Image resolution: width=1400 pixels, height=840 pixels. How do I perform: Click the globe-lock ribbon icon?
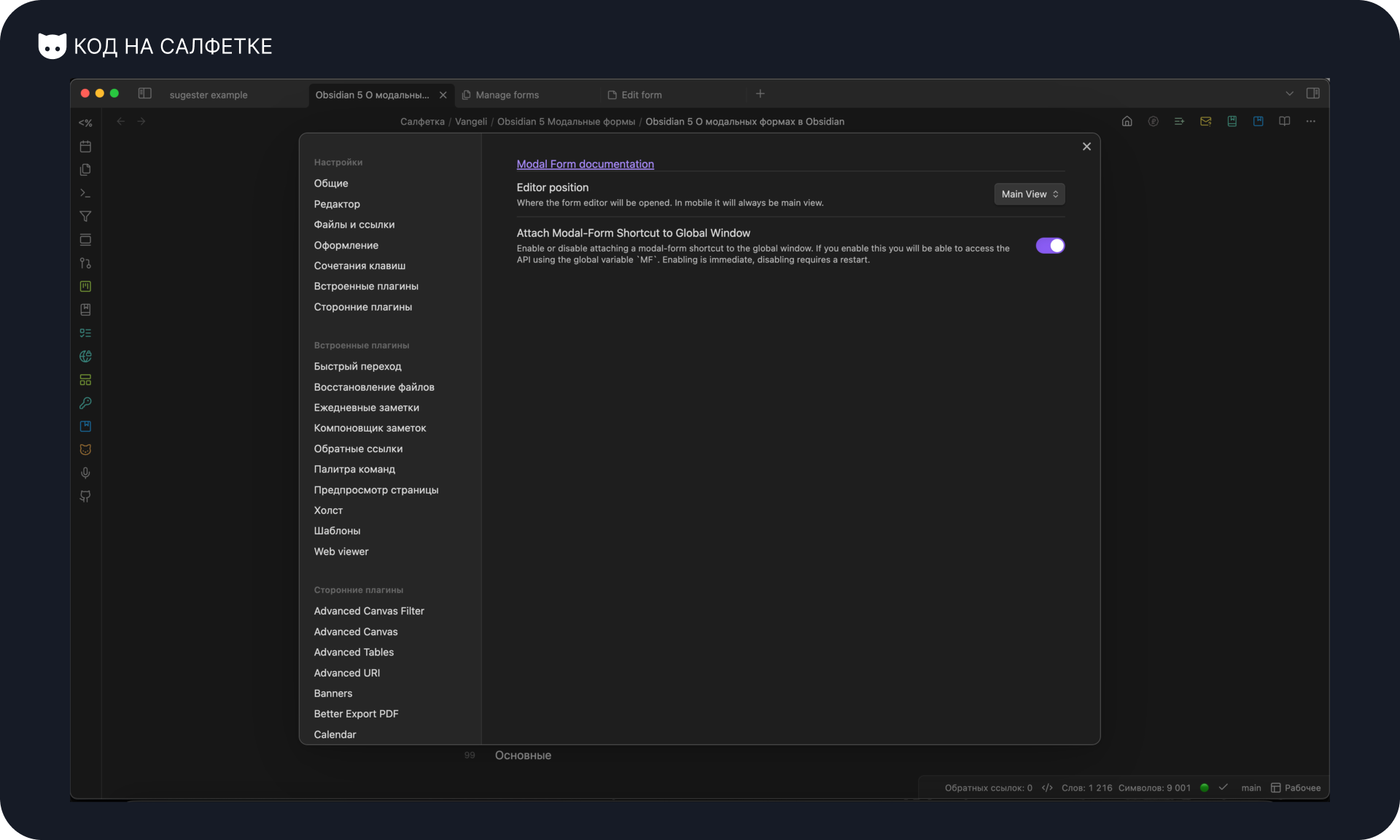click(85, 357)
